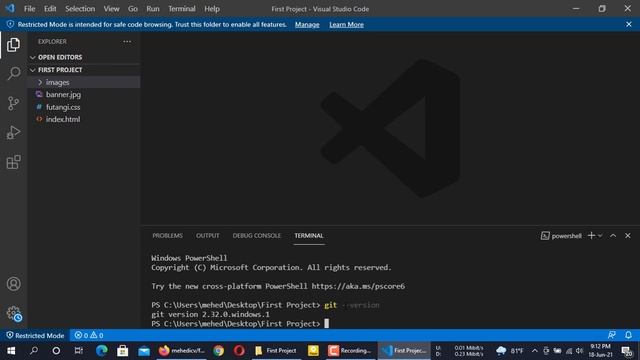Open the Accounts menu icon
Viewport: 640px width, 360px height.
pyautogui.click(x=13, y=284)
